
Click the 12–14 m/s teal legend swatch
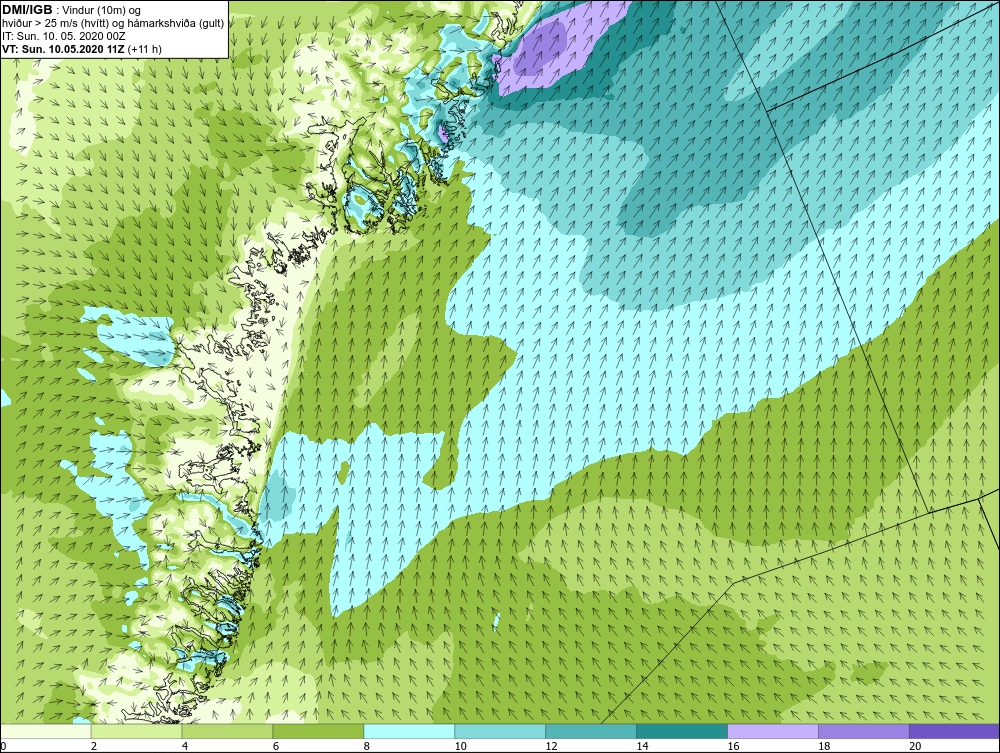click(x=591, y=731)
